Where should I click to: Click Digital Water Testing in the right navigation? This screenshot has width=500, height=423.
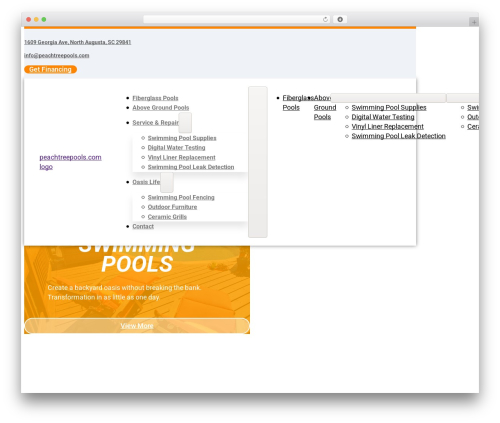383,117
